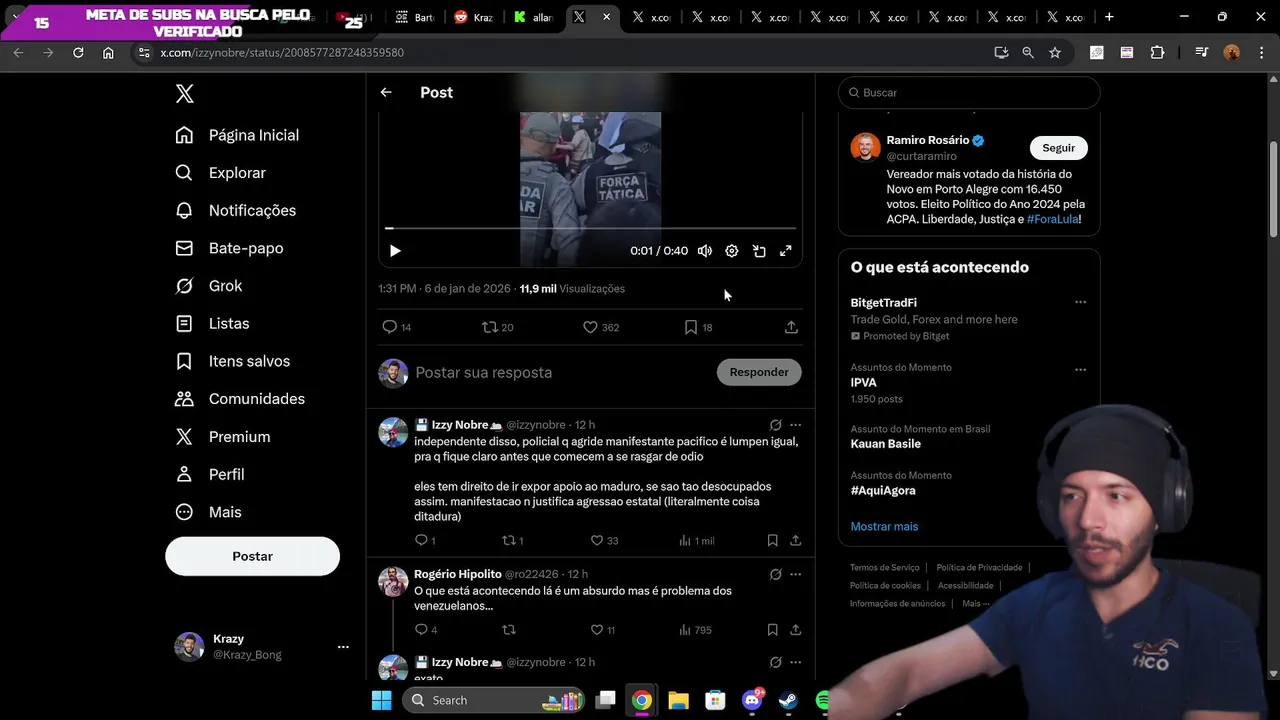The height and width of the screenshot is (720, 1280).
Task: Open Discord from the taskbar
Action: [752, 700]
